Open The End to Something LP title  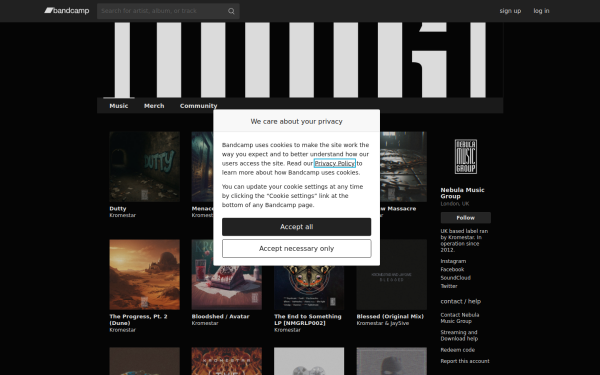(308, 320)
